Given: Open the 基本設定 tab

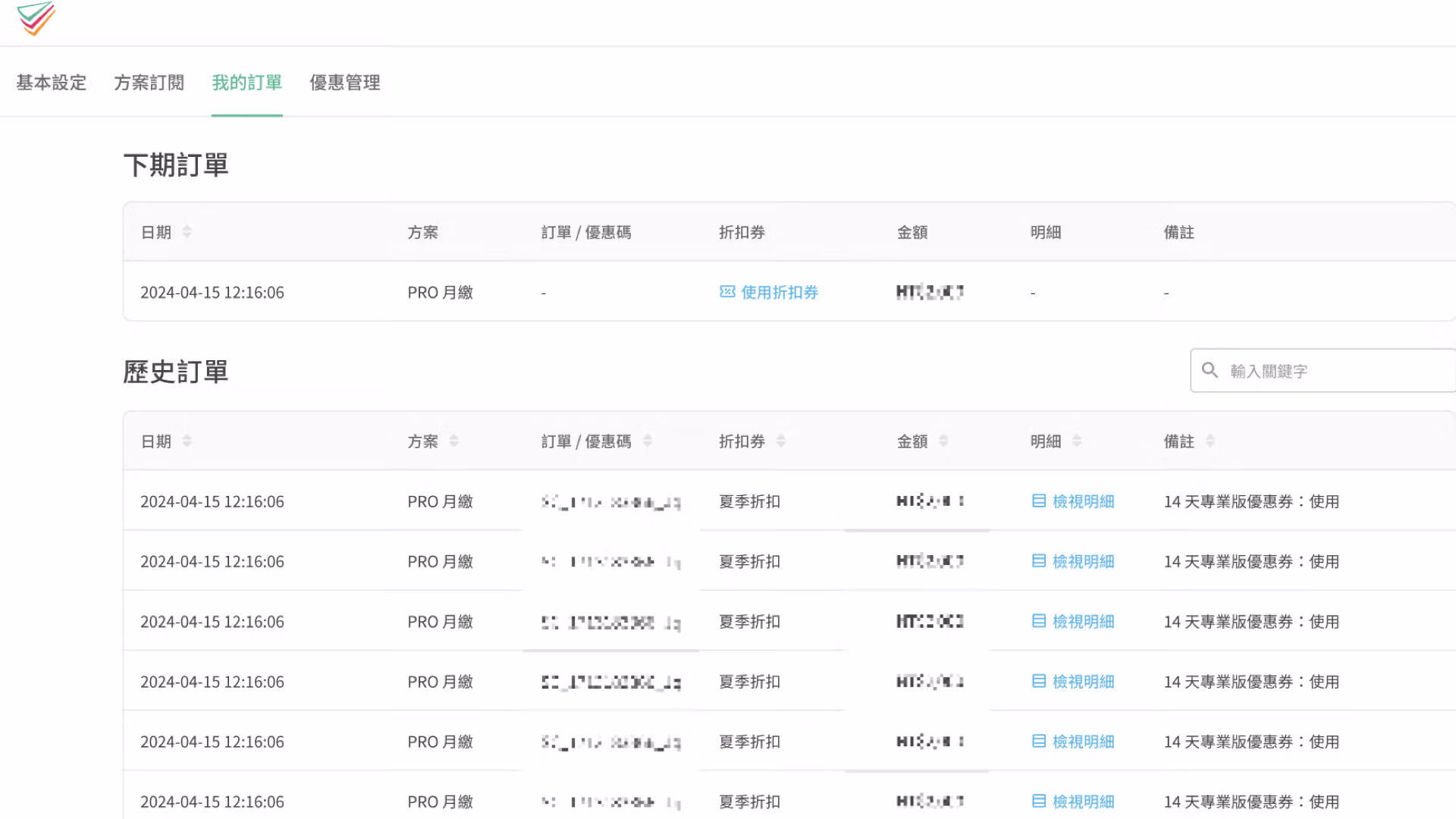Looking at the screenshot, I should click(x=52, y=83).
